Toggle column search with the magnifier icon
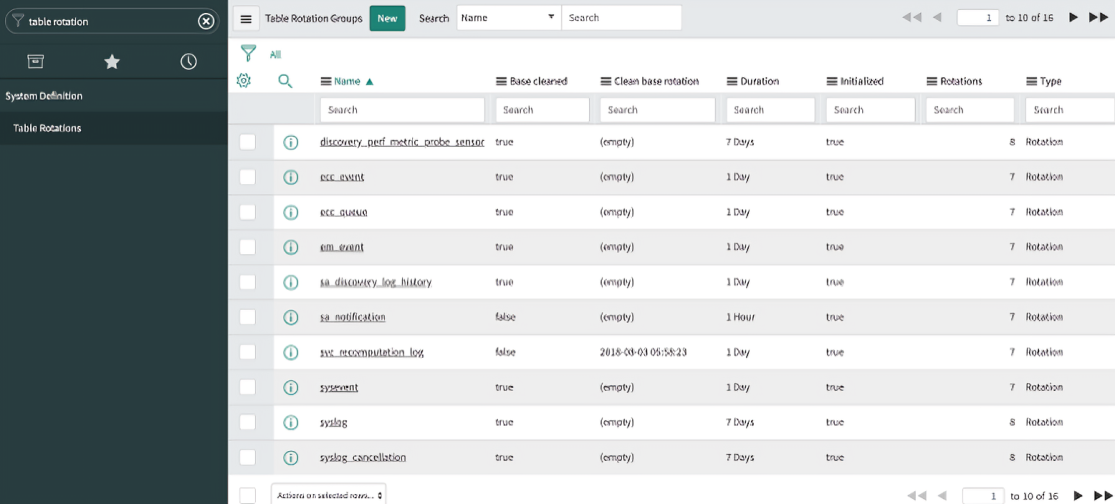1115x504 pixels. pos(285,81)
